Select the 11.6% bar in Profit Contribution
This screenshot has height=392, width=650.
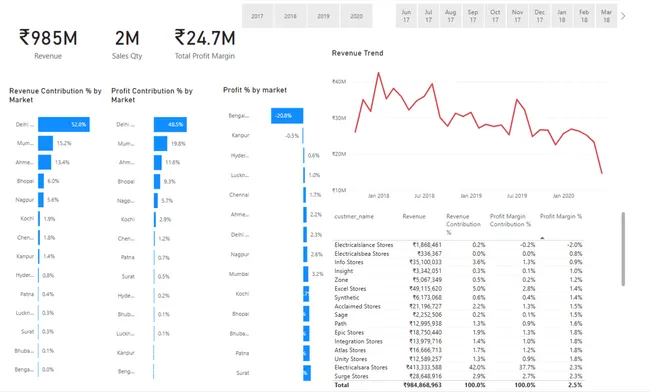coord(158,162)
